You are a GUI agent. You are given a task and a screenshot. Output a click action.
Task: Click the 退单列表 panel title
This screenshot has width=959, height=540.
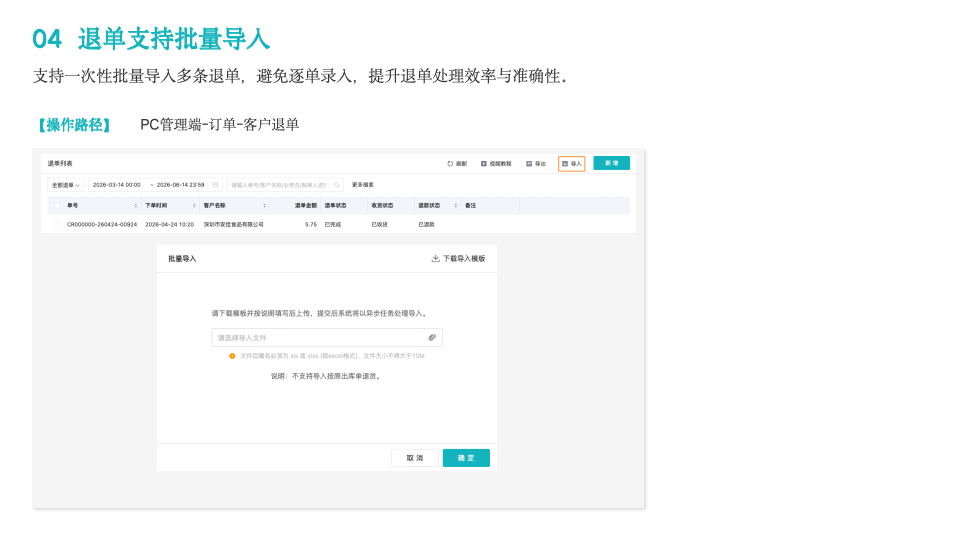click(x=60, y=163)
